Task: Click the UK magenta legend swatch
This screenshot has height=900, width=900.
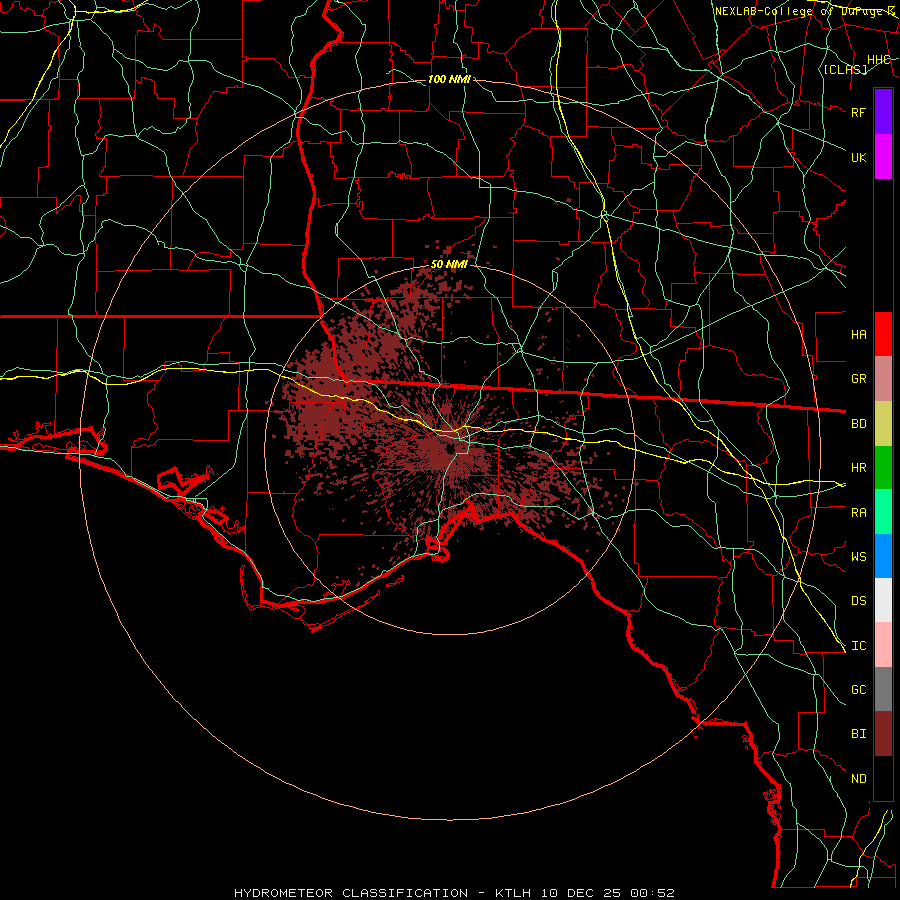Action: [883, 157]
